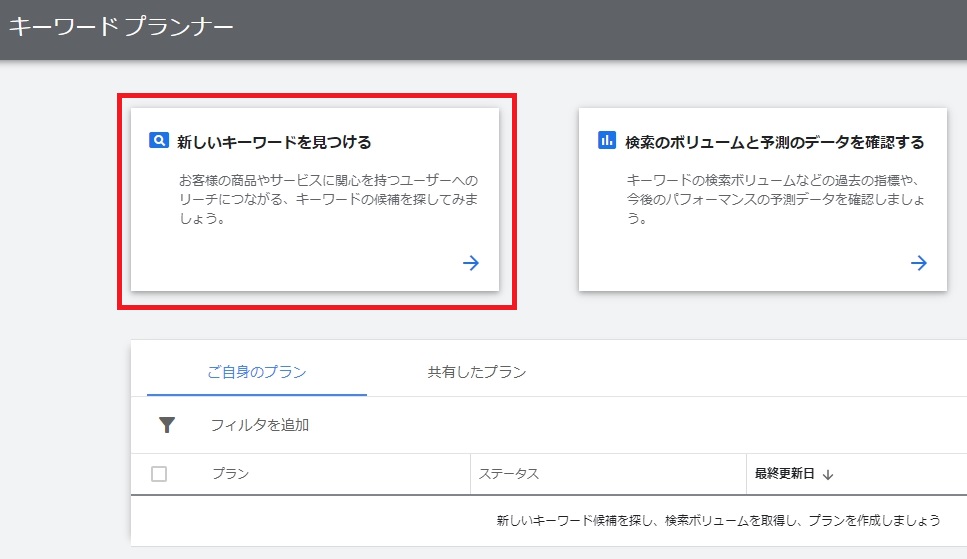Toggle the select-all checkbox in table header
Image resolution: width=967 pixels, height=559 pixels.
coord(159,474)
